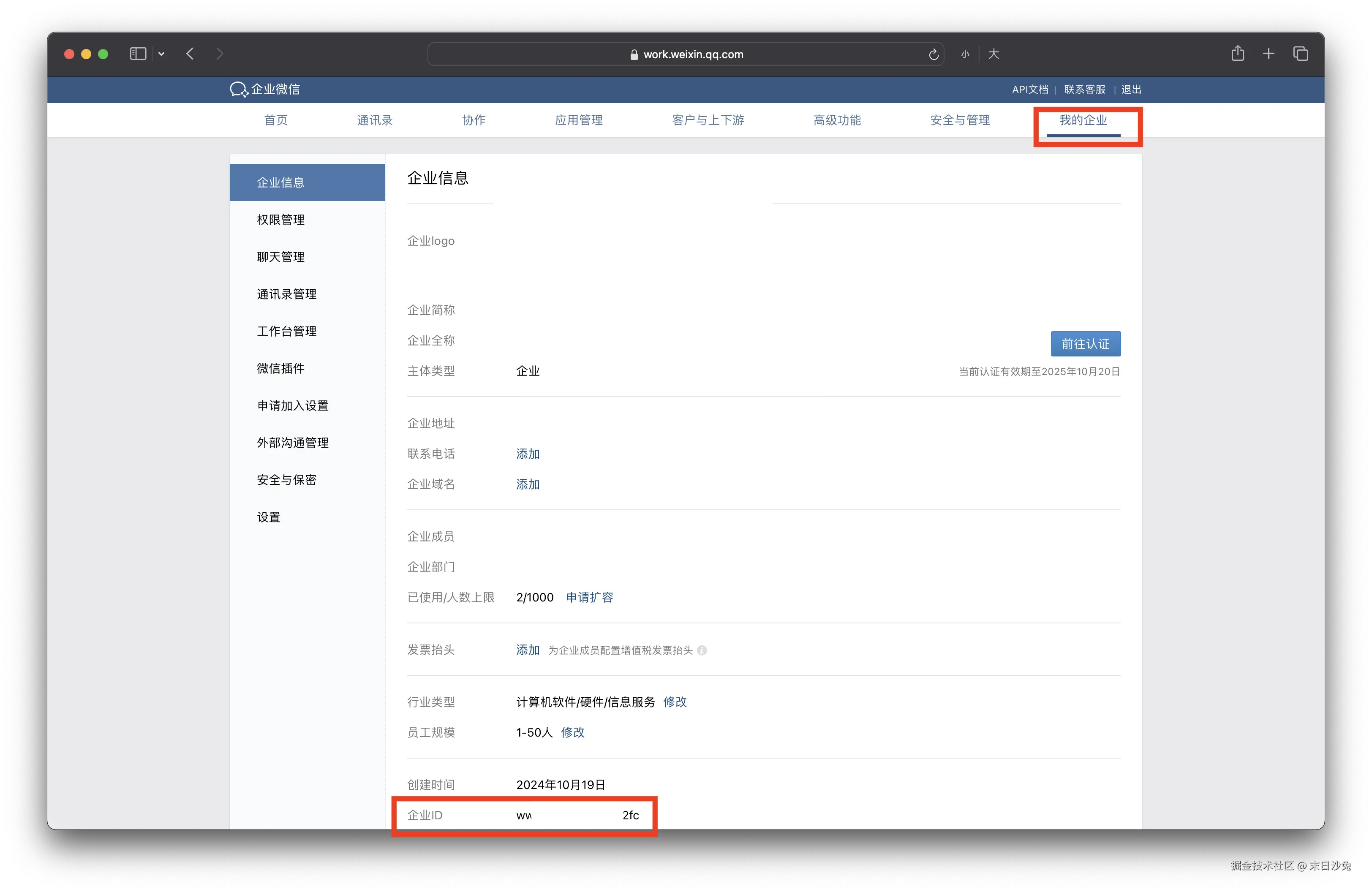Click the lock icon in the address bar

pos(634,55)
